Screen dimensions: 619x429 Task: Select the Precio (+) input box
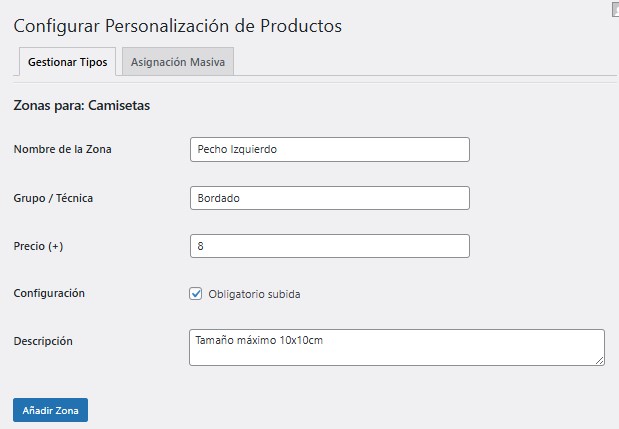point(329,246)
